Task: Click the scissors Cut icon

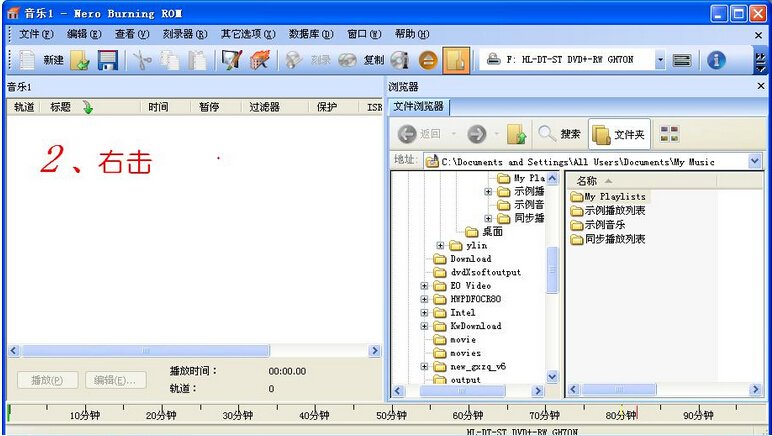Action: coord(142,60)
